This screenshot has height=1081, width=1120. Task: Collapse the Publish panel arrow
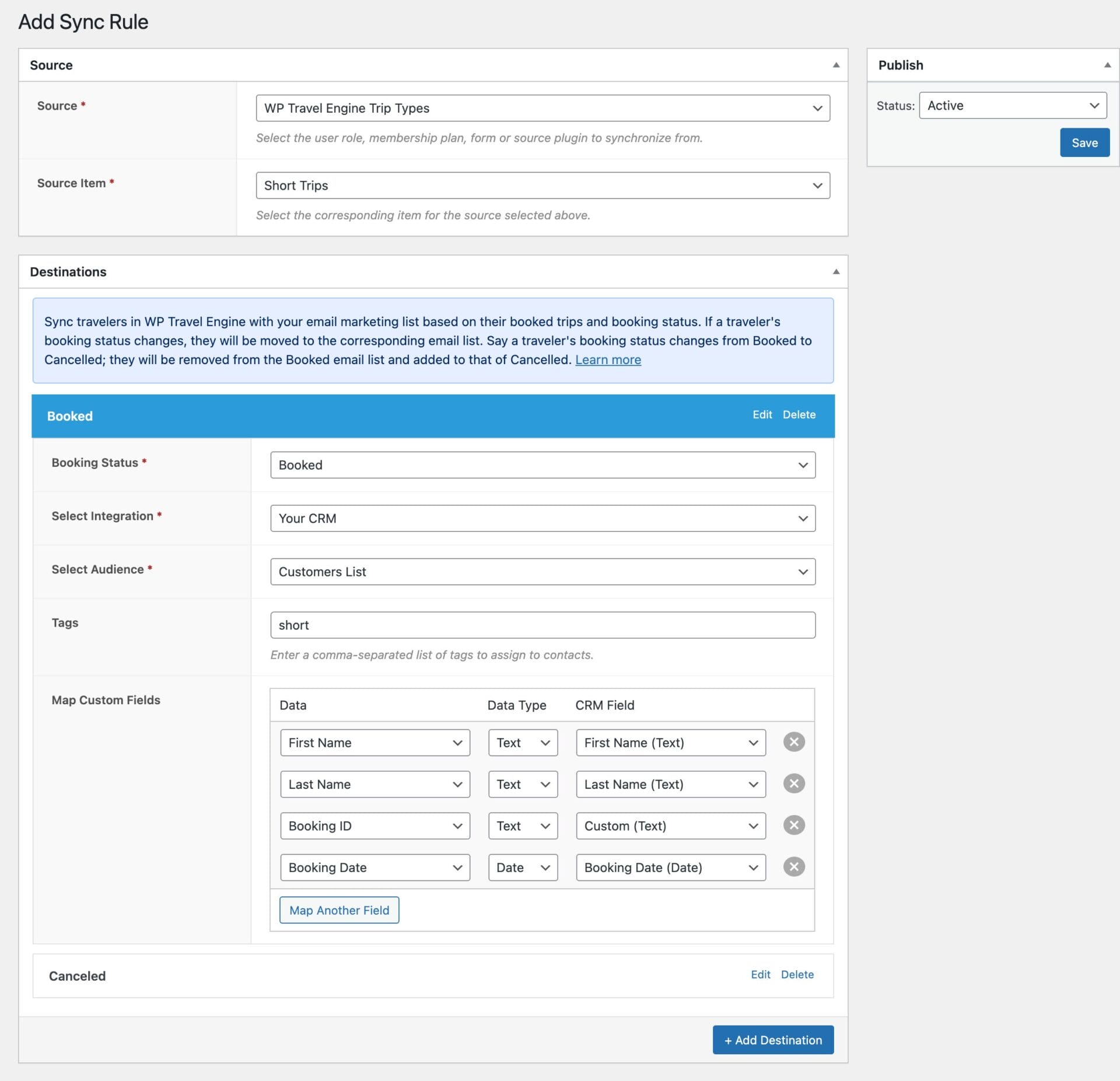[1107, 65]
